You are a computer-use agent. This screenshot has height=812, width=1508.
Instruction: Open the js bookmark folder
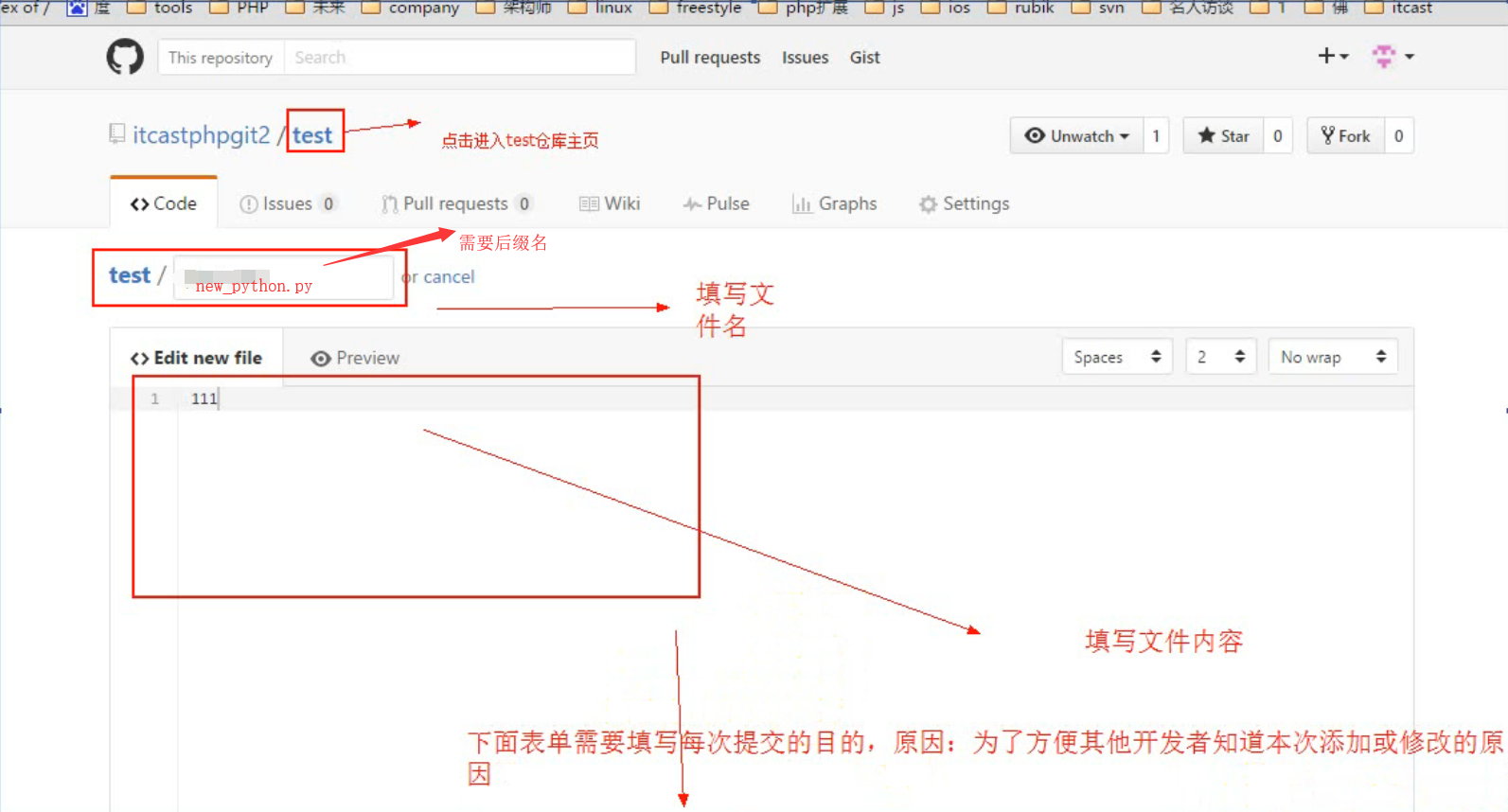point(885,8)
